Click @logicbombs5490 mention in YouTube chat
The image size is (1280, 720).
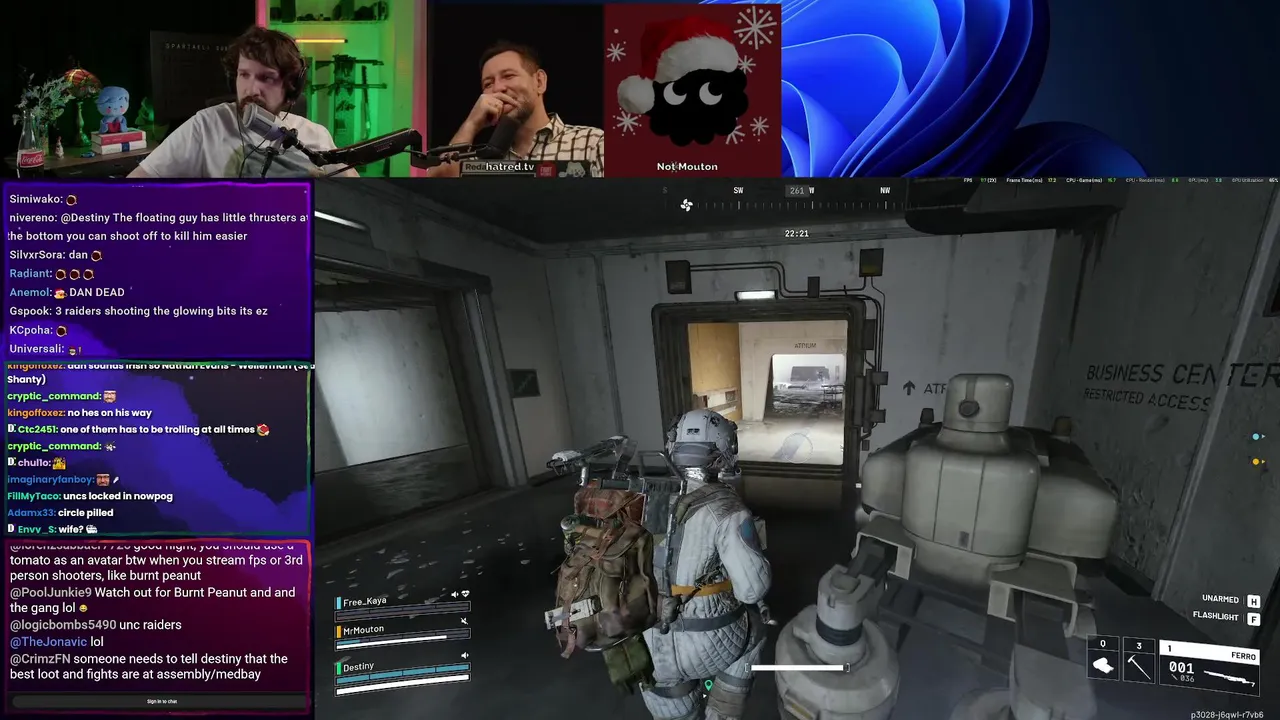click(x=62, y=625)
